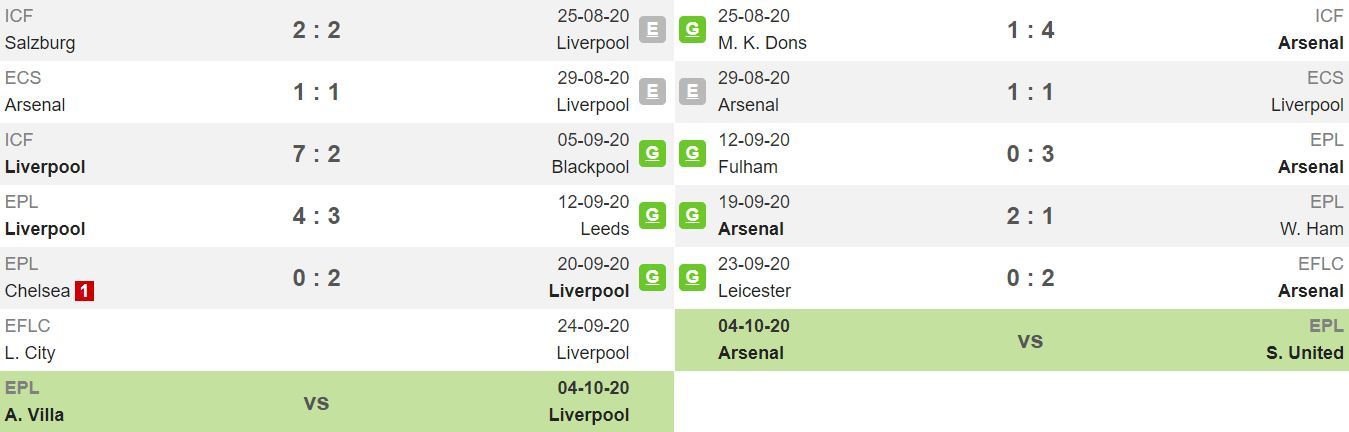Open the 0 : 2 Leicester–Arsenal score
The image size is (1349, 432).
pyautogui.click(x=1030, y=278)
